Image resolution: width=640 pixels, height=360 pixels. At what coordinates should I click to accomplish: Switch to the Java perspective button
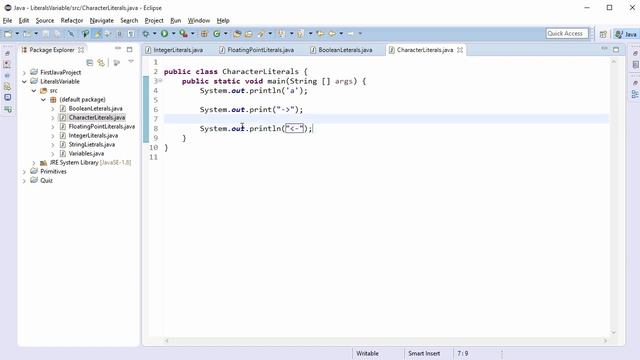pyautogui.click(x=626, y=34)
